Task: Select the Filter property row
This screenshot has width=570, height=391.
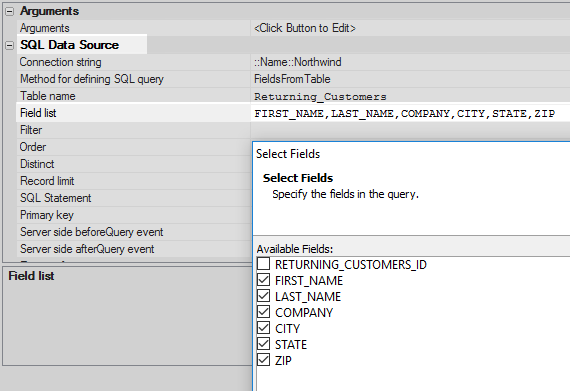Action: pyautogui.click(x=133, y=130)
